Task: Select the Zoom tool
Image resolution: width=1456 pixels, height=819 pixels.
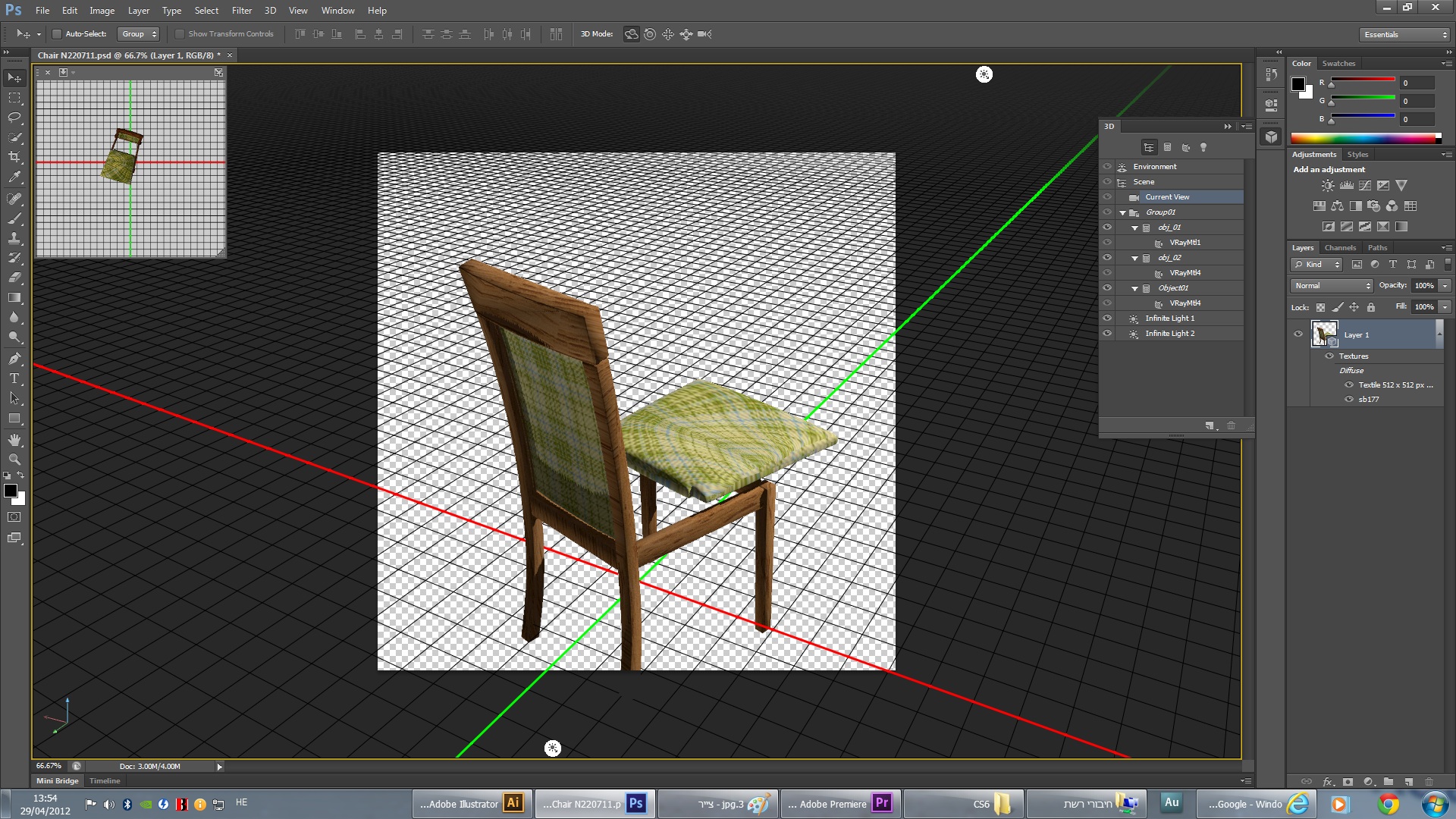Action: coord(14,460)
